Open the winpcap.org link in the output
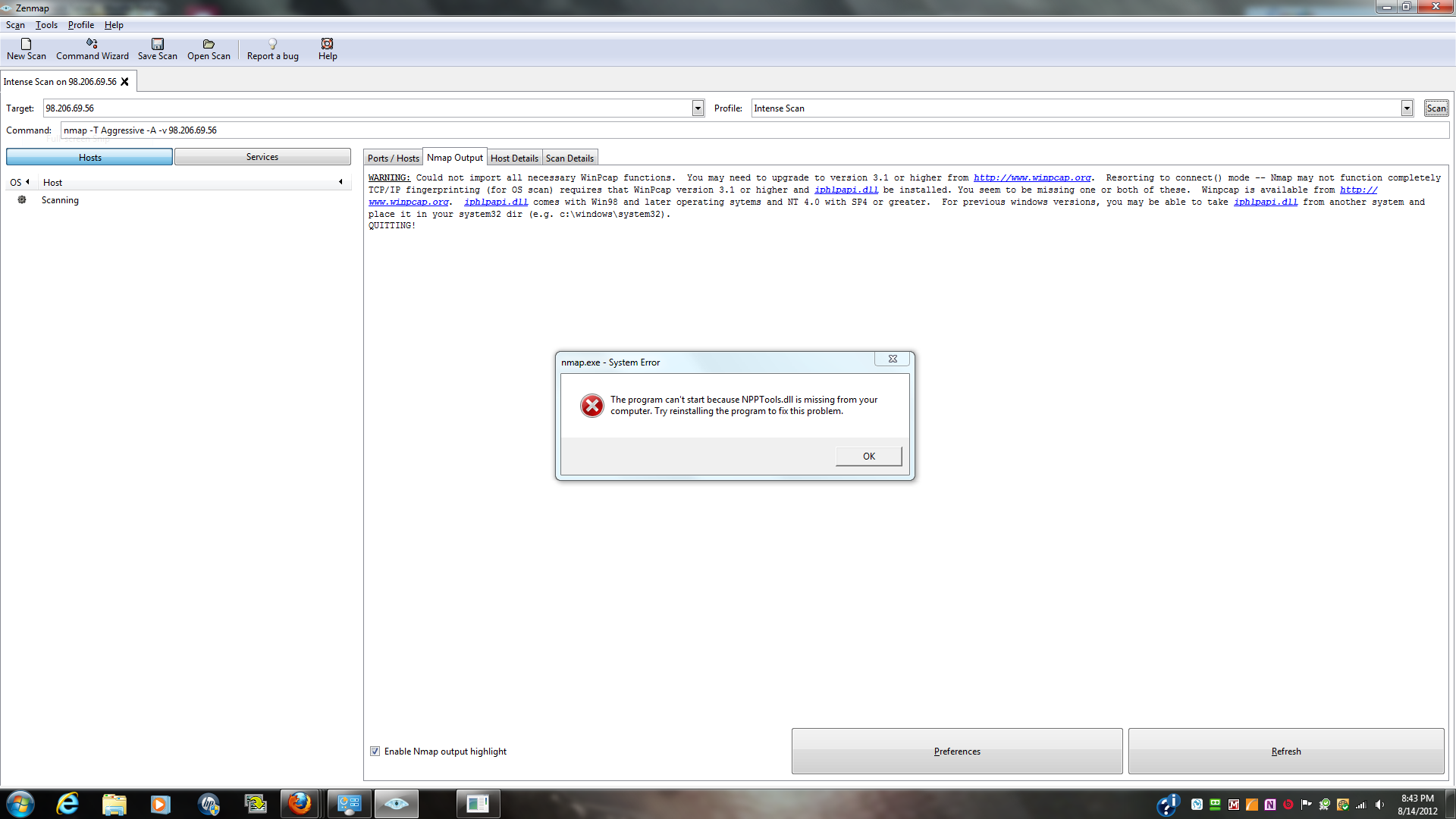 (x=1032, y=178)
